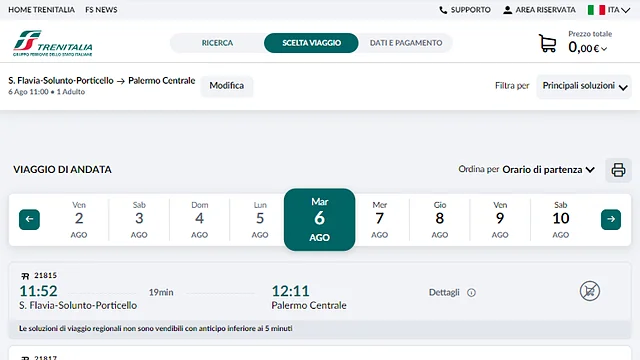Image resolution: width=640 pixels, height=360 pixels.
Task: Click the Modifica button
Action: (x=227, y=86)
